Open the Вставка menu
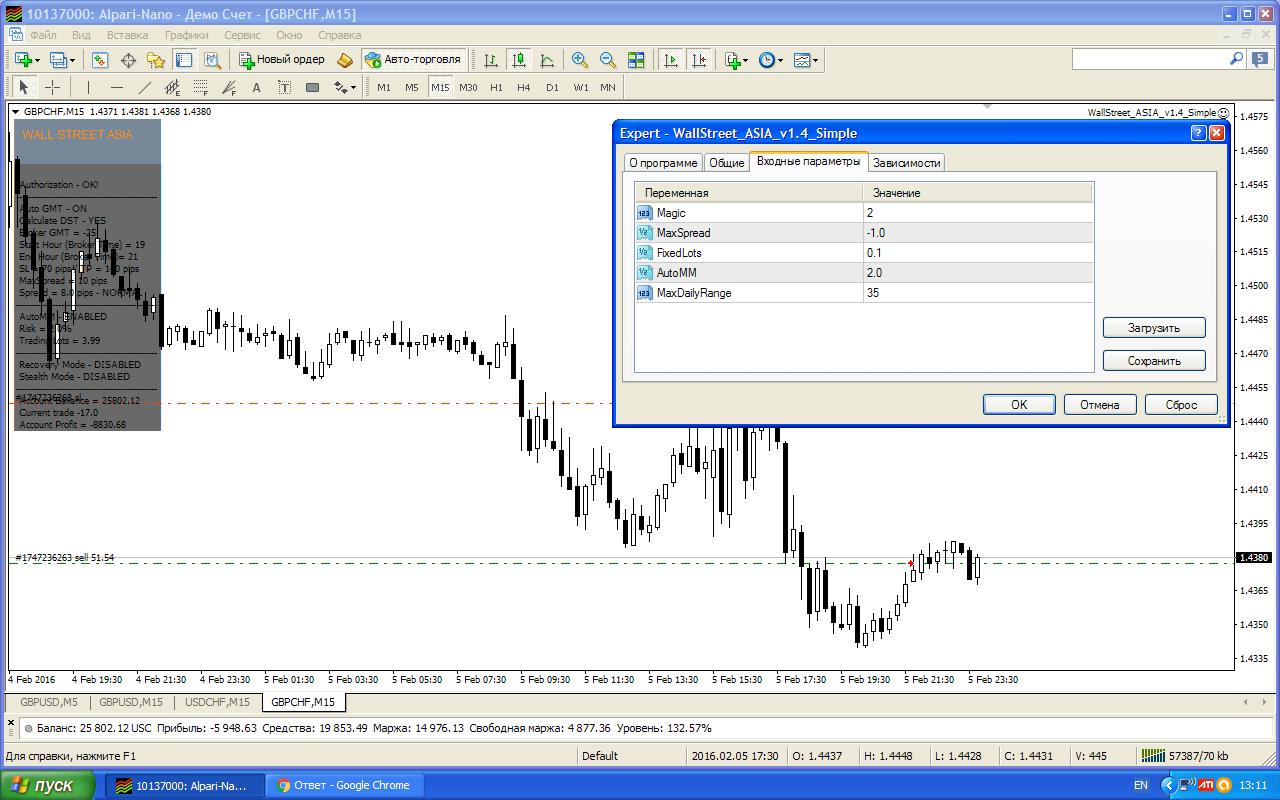Viewport: 1280px width, 800px height. coord(127,35)
